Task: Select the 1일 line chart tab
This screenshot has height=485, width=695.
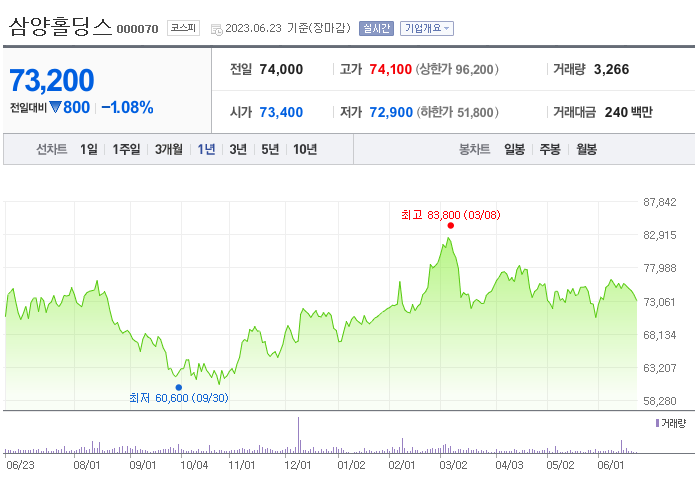Action: (x=89, y=149)
